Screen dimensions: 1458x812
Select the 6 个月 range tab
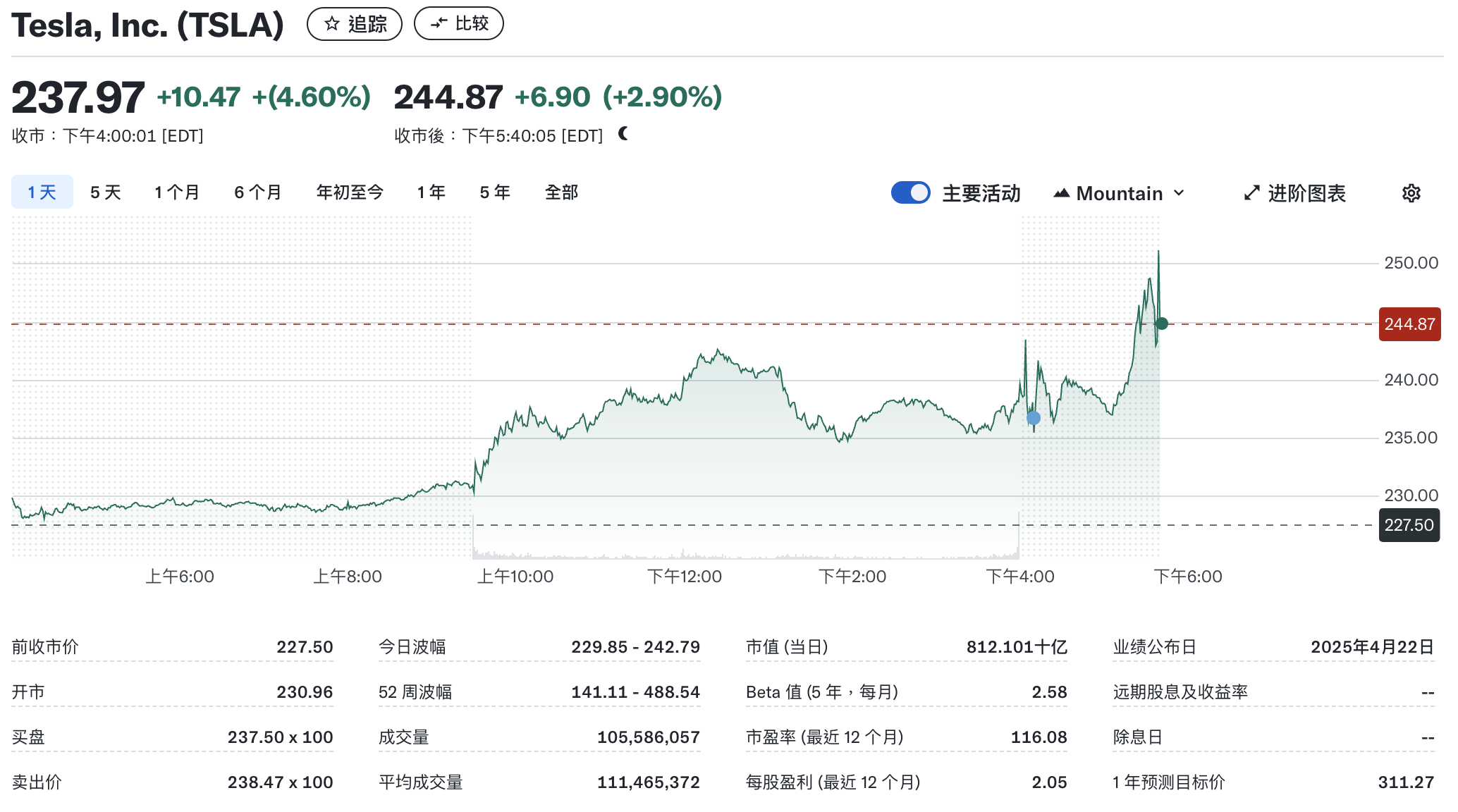(258, 192)
